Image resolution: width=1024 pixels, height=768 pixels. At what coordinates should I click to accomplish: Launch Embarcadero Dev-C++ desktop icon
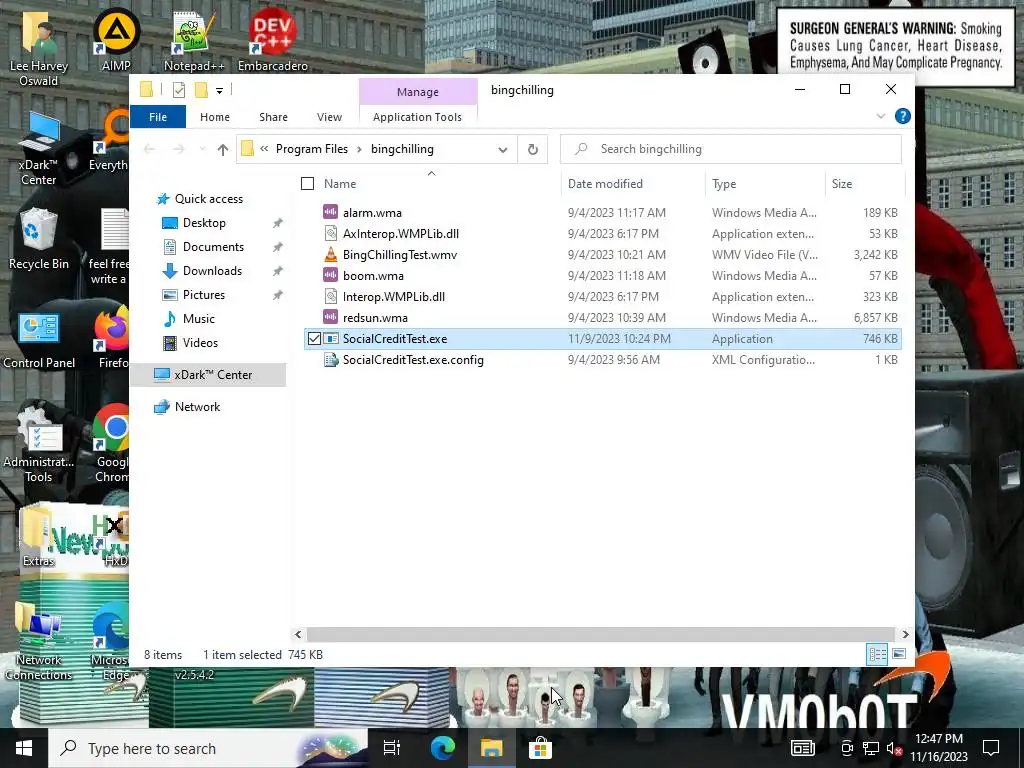tap(272, 39)
